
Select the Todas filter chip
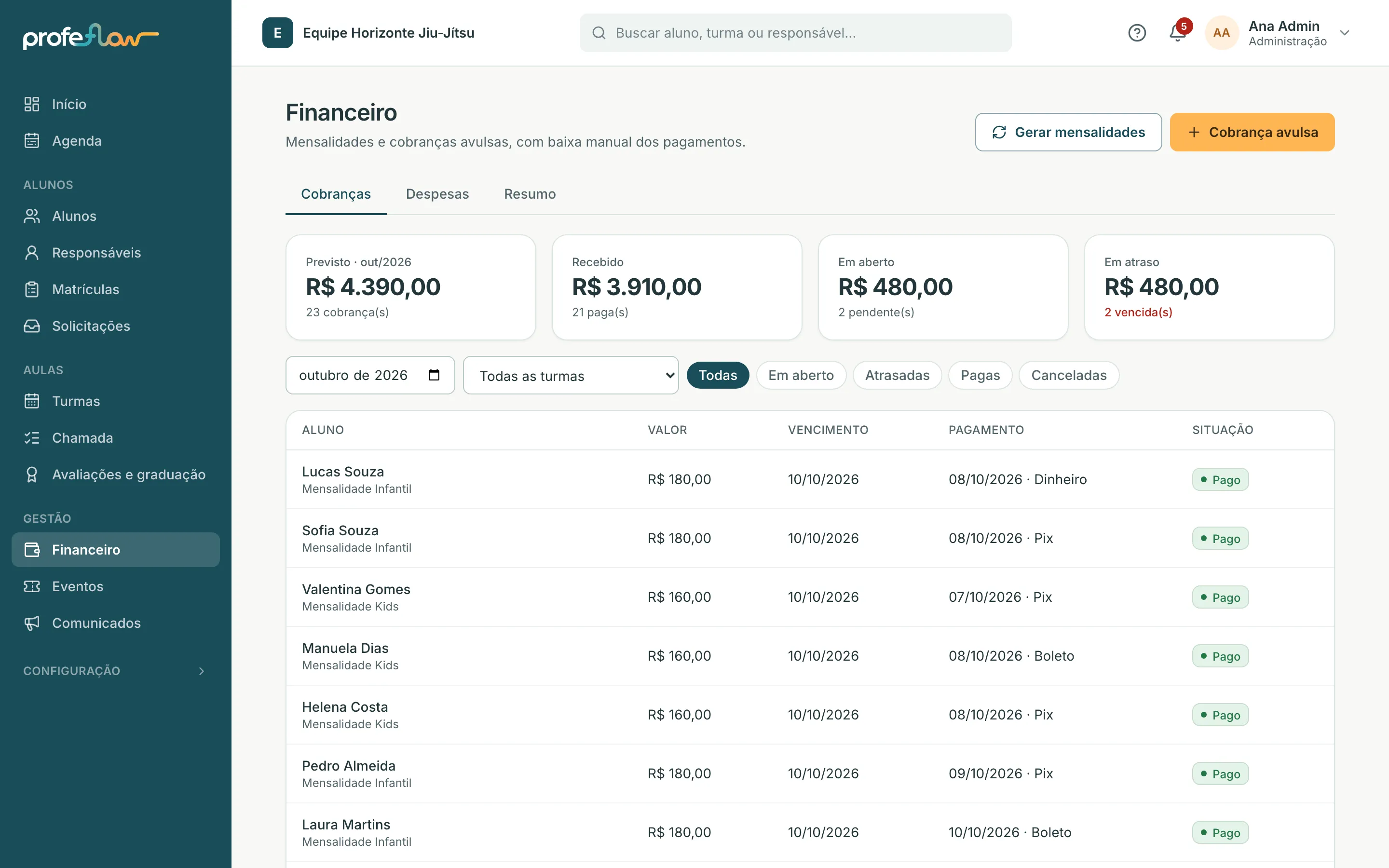(x=718, y=375)
